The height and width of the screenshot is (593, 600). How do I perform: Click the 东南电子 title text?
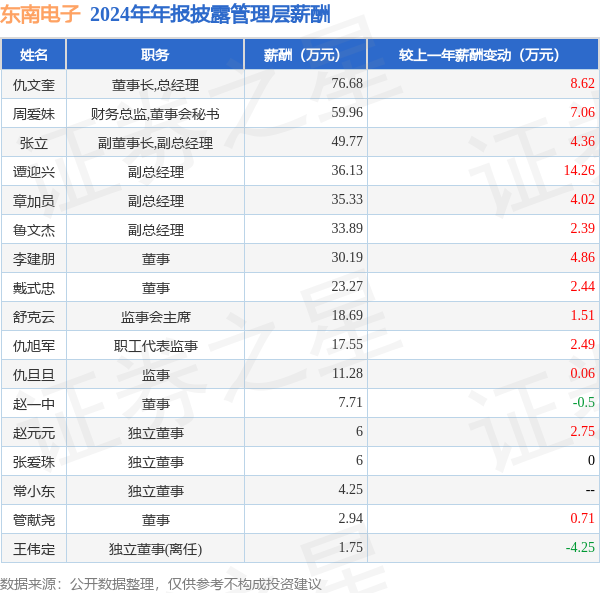click(x=40, y=15)
